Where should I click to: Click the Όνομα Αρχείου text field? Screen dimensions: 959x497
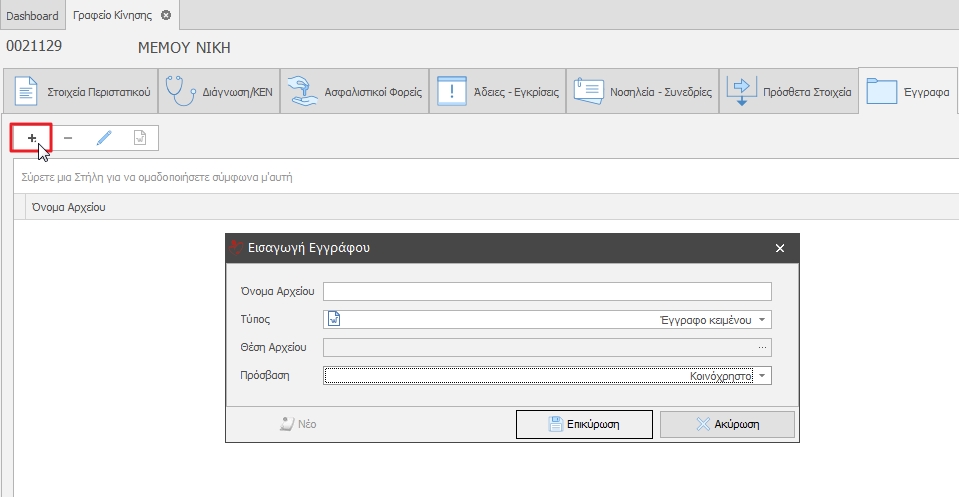547,292
